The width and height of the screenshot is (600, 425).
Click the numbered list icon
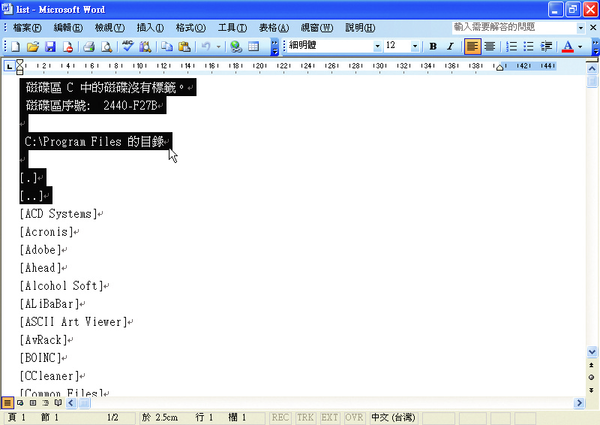pyautogui.click(x=511, y=47)
